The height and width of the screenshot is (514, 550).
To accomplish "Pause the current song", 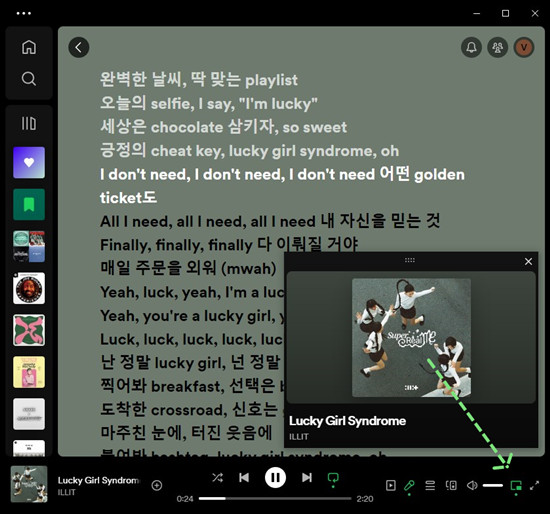I will point(275,478).
